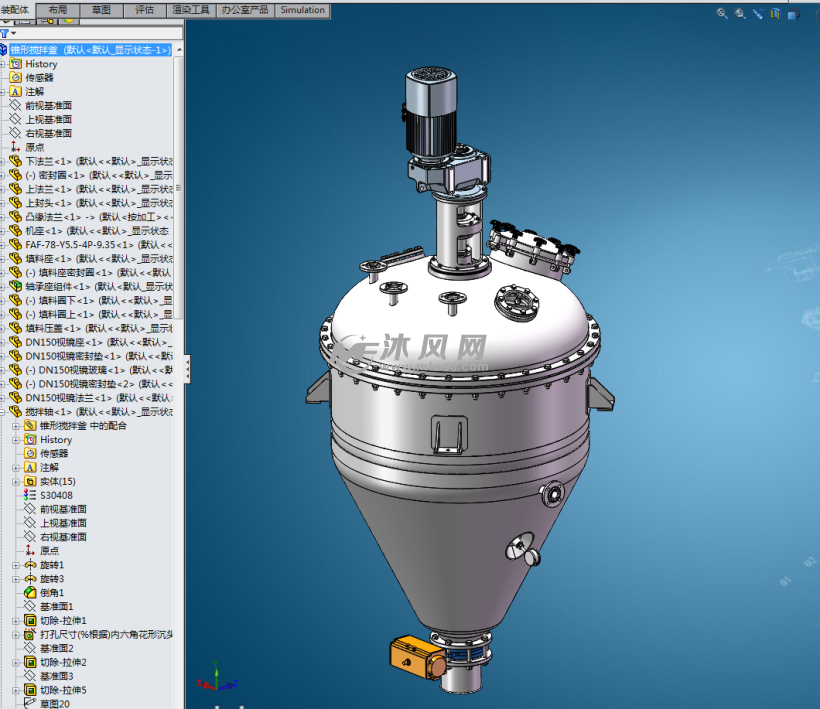Click the plane icon beside 基准面3
This screenshot has height=709, width=820.
point(30,676)
